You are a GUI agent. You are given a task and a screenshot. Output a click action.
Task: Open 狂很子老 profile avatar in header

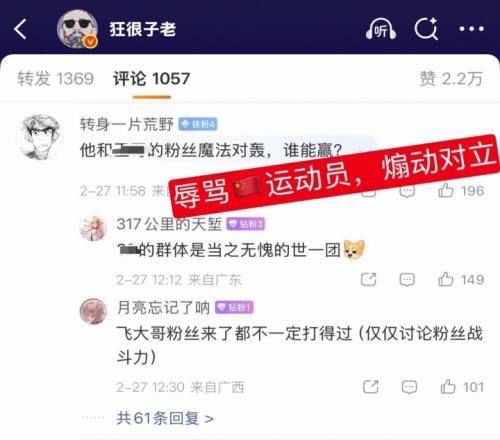(77, 29)
